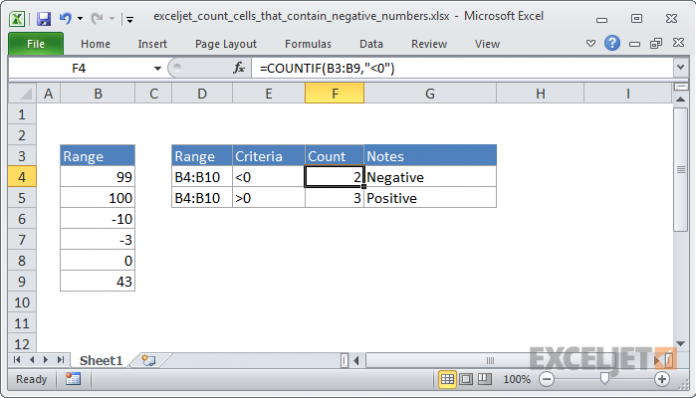Screen dimensions: 696x398
Task: Select the Sheet1 tab
Action: (101, 360)
